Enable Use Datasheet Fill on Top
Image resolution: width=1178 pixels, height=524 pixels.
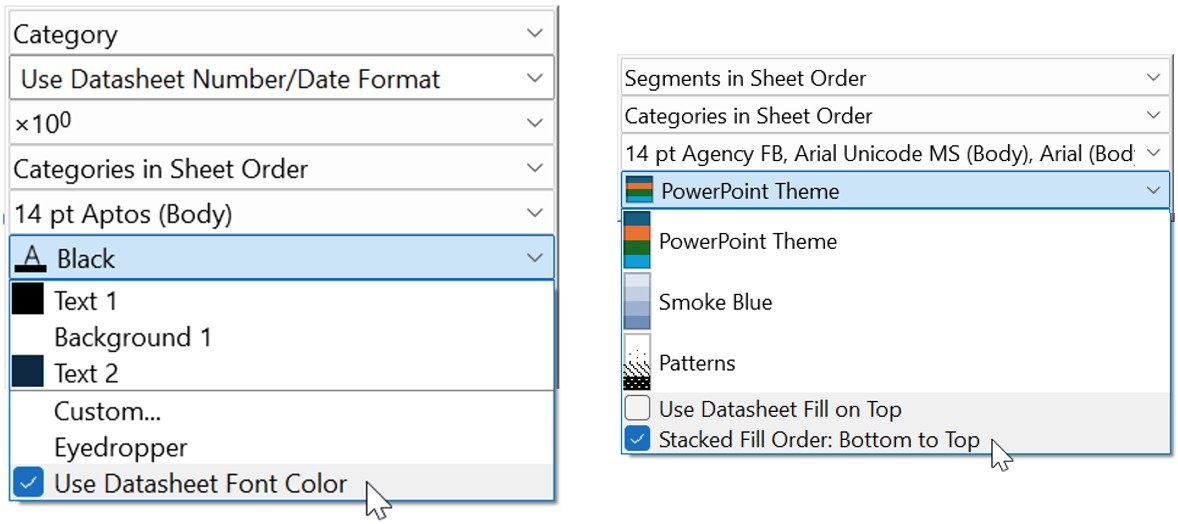tap(638, 410)
